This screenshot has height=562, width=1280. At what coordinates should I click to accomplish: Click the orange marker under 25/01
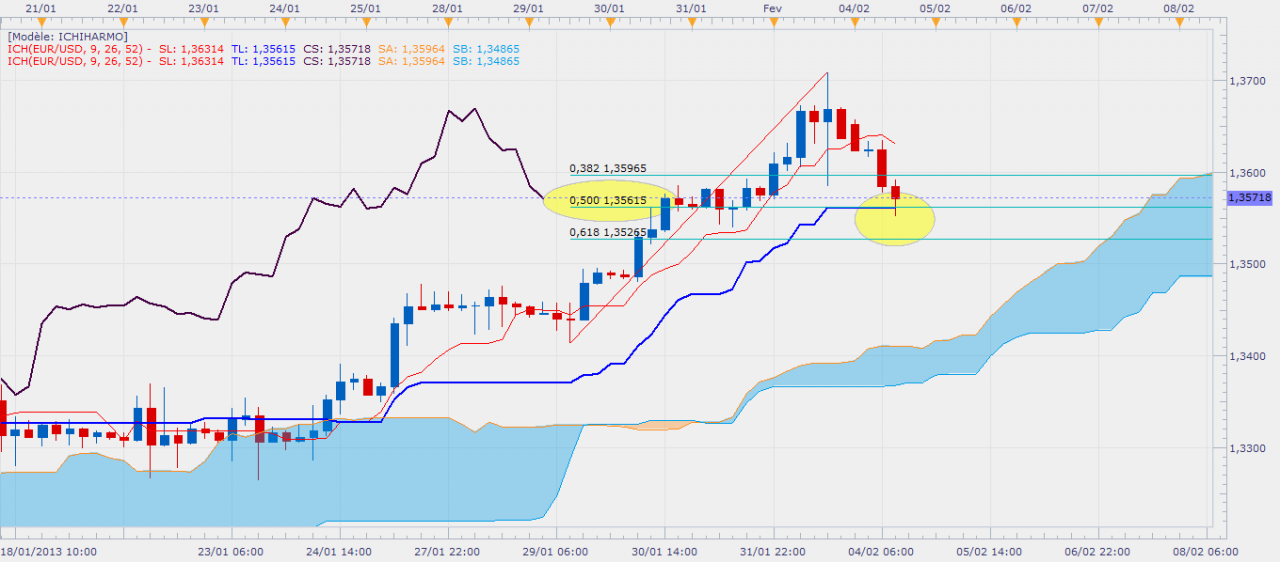pos(365,20)
